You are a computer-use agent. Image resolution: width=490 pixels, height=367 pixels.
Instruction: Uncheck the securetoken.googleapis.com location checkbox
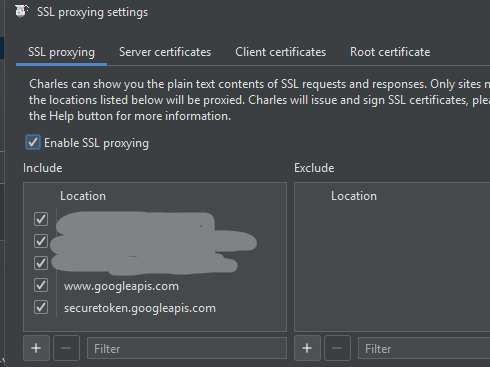point(41,307)
